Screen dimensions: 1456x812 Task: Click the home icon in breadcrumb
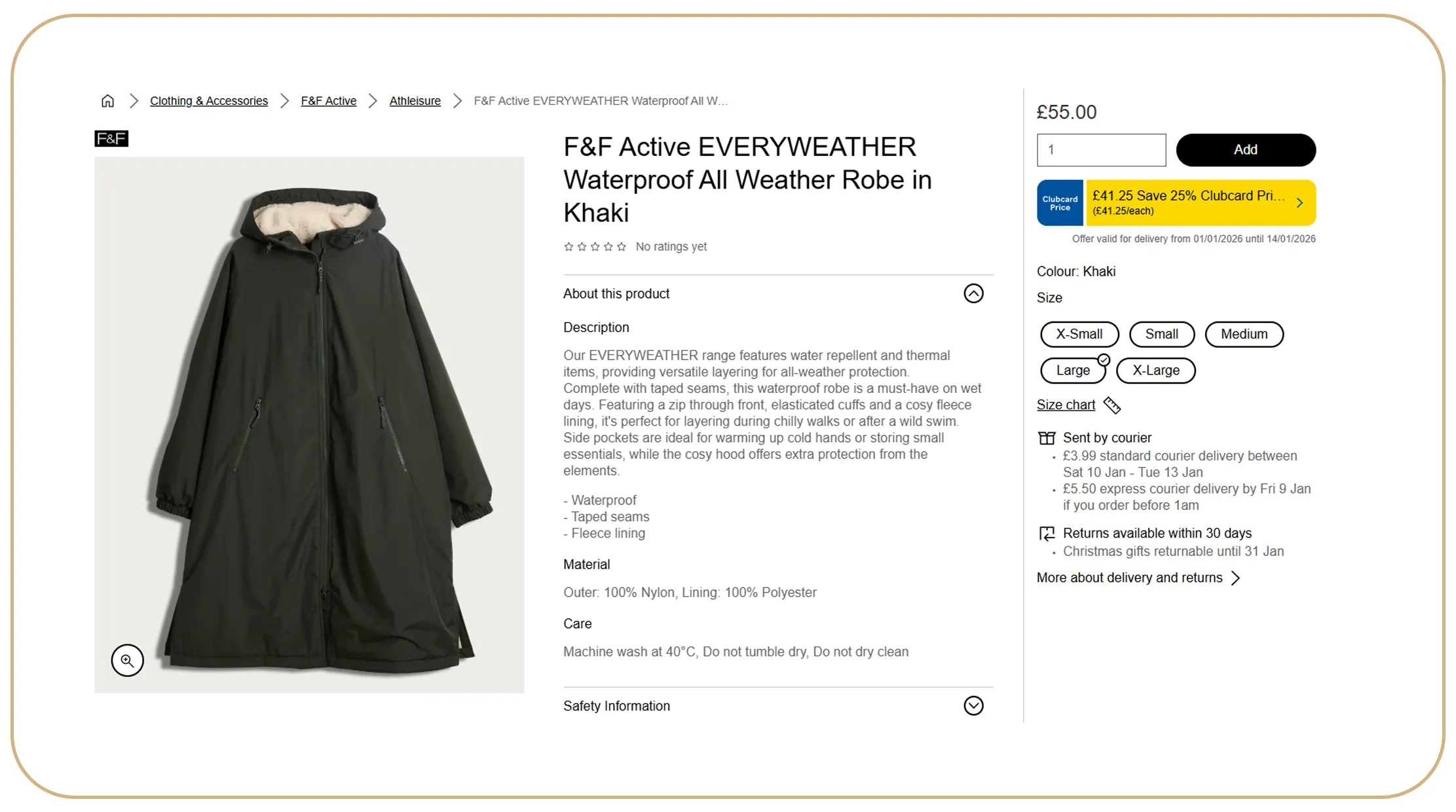coord(107,101)
